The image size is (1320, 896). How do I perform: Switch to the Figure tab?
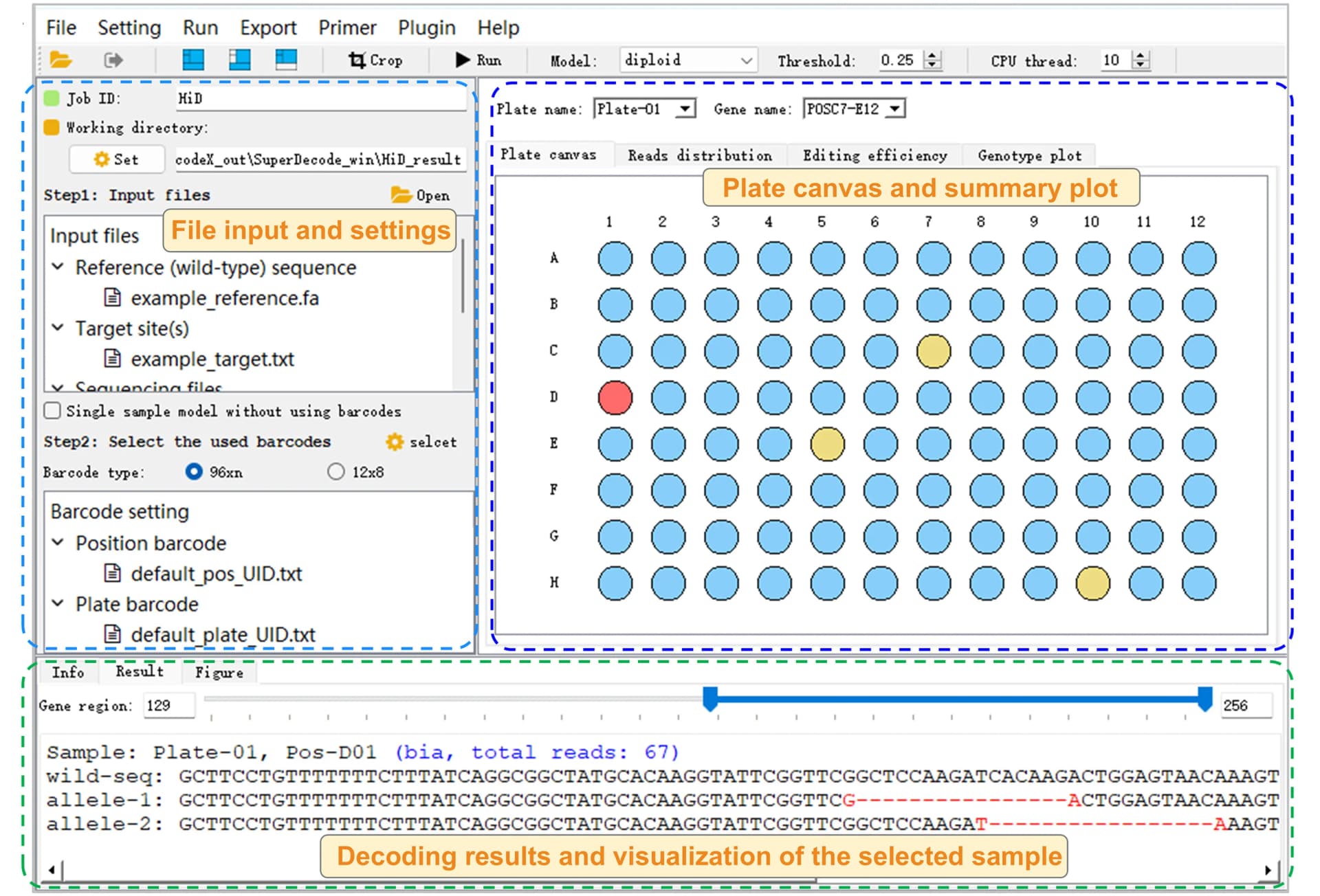[219, 672]
